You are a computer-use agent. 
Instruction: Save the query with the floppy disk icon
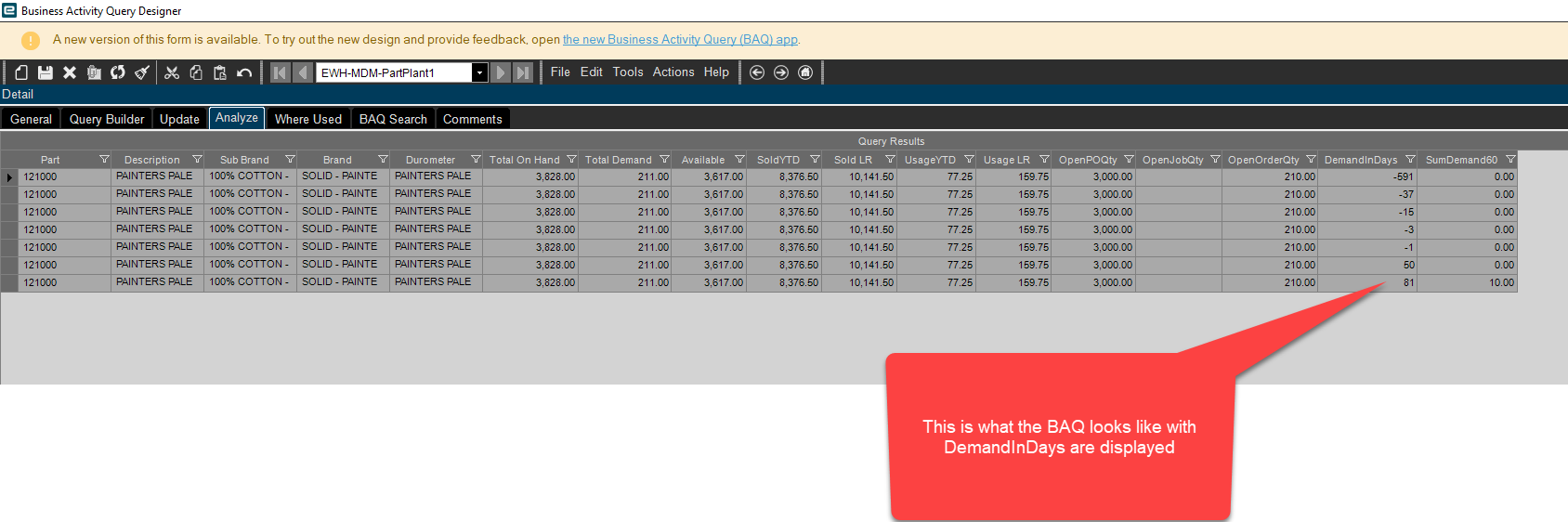tap(46, 72)
